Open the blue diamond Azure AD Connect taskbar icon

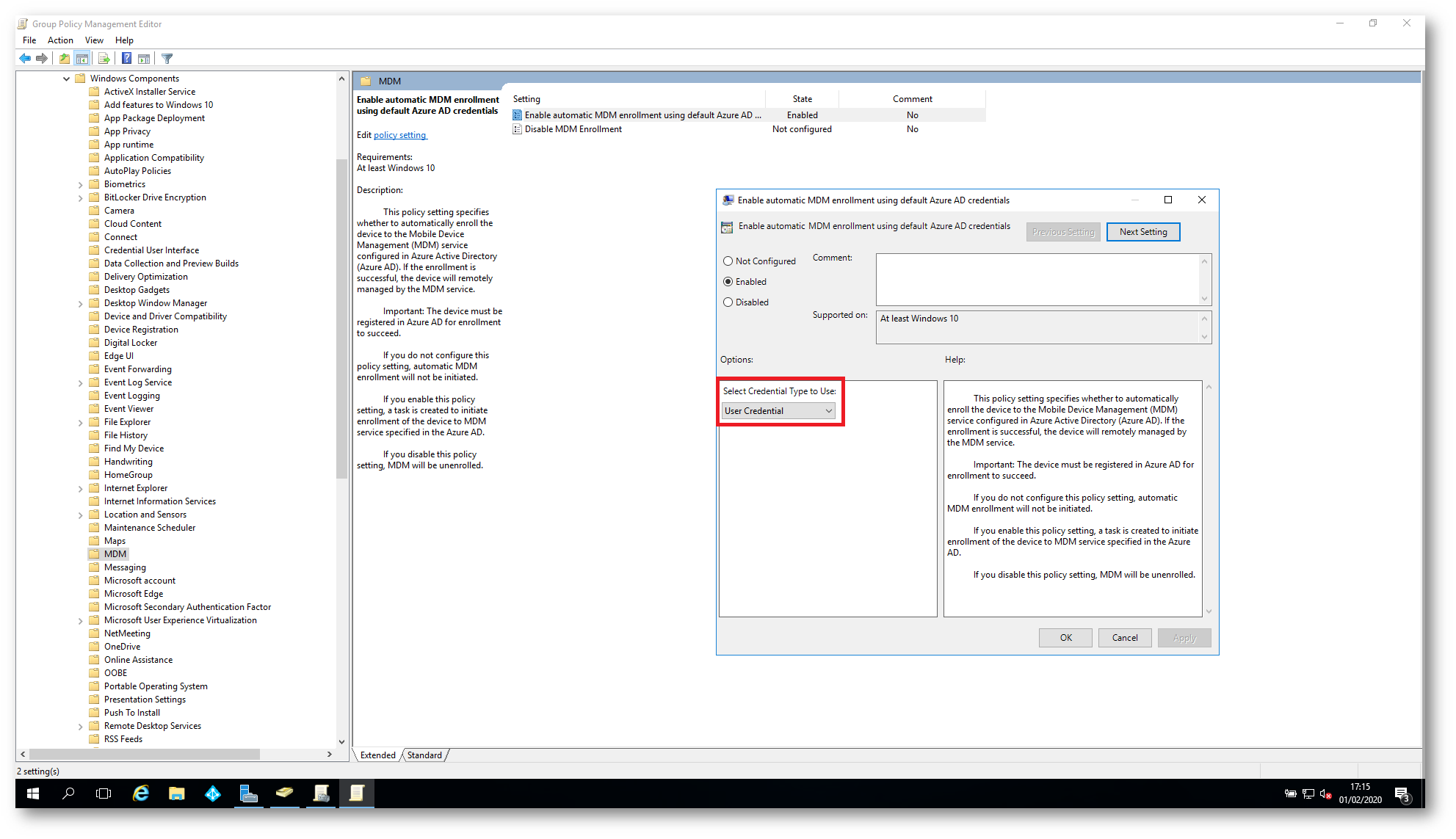(212, 793)
